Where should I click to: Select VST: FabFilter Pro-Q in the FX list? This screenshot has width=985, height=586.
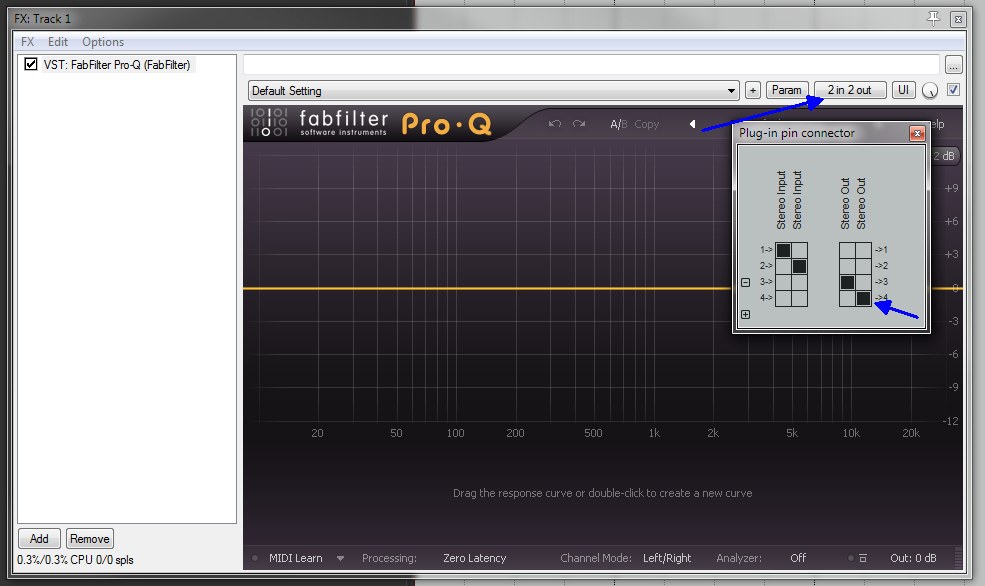[117, 65]
